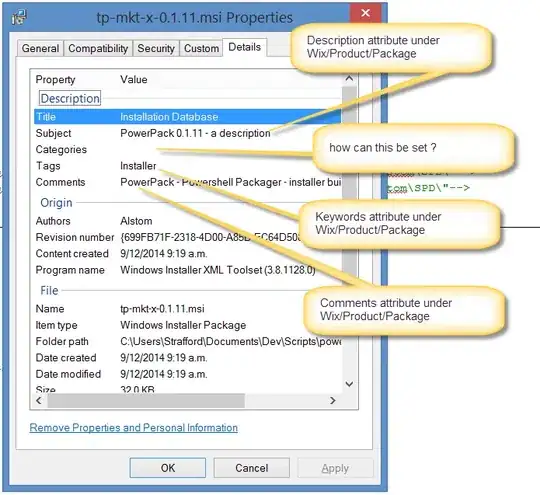Screen dimensions: 540x495
Task: Click the Description group header
Action: coord(70,98)
